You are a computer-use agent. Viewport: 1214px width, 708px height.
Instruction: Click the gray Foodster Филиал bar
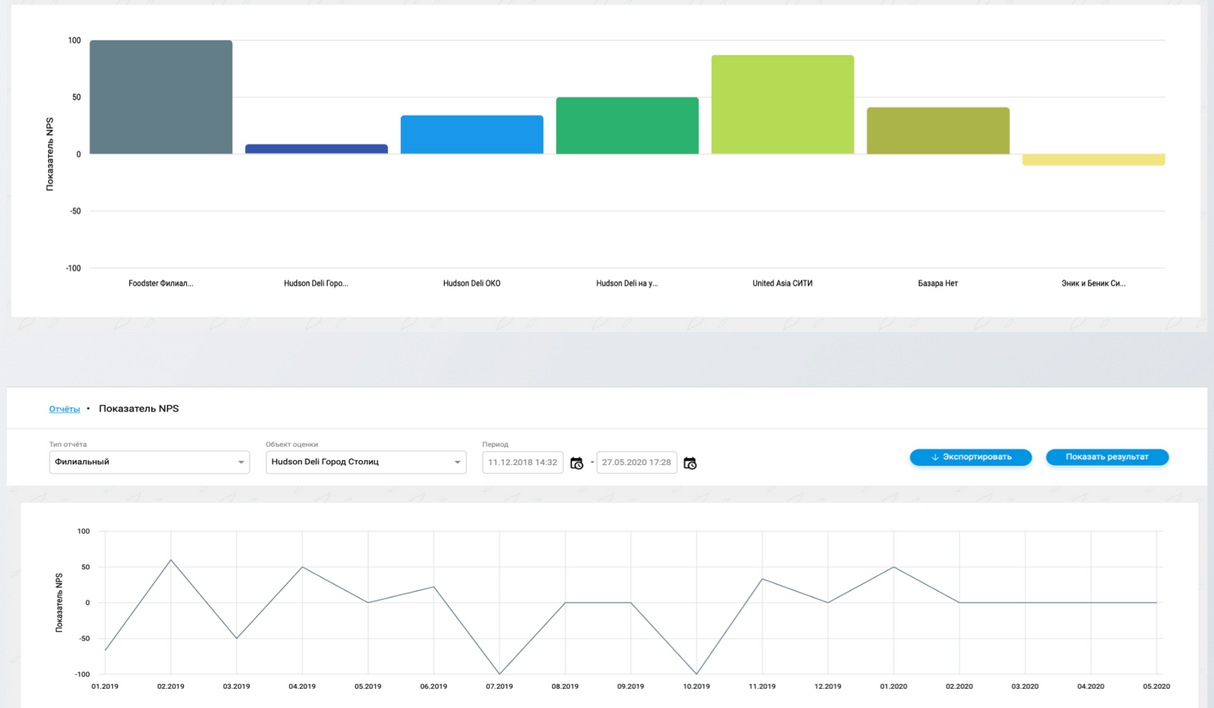[161, 97]
